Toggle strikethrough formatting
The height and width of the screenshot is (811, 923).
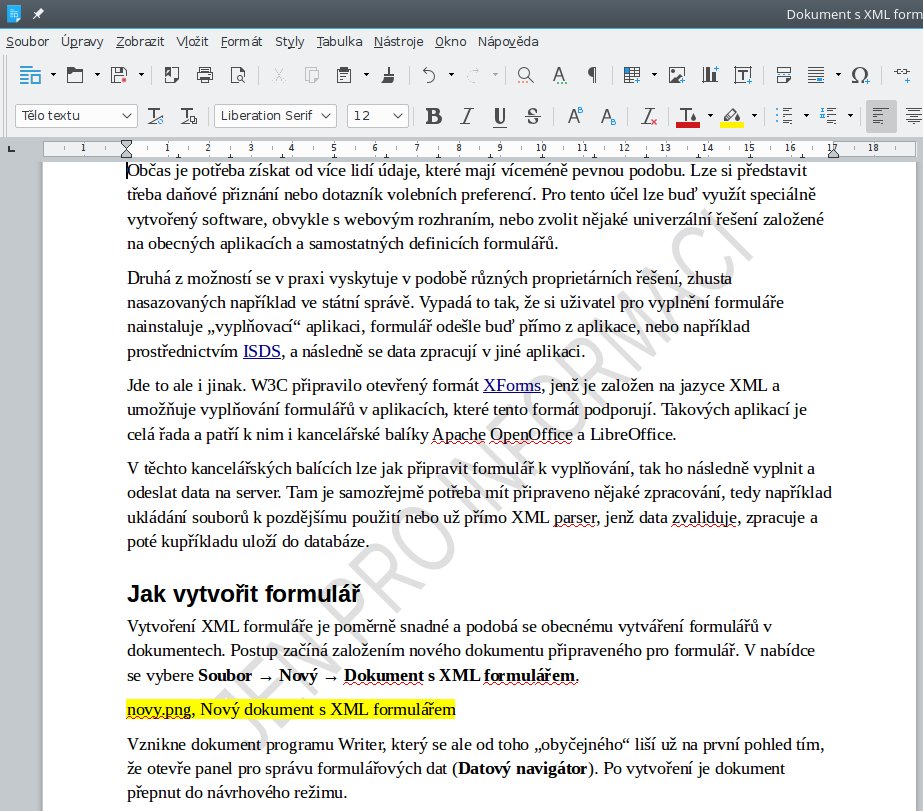point(533,116)
